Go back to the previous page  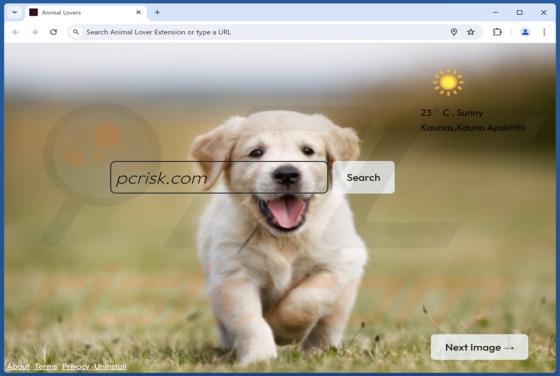[x=16, y=32]
